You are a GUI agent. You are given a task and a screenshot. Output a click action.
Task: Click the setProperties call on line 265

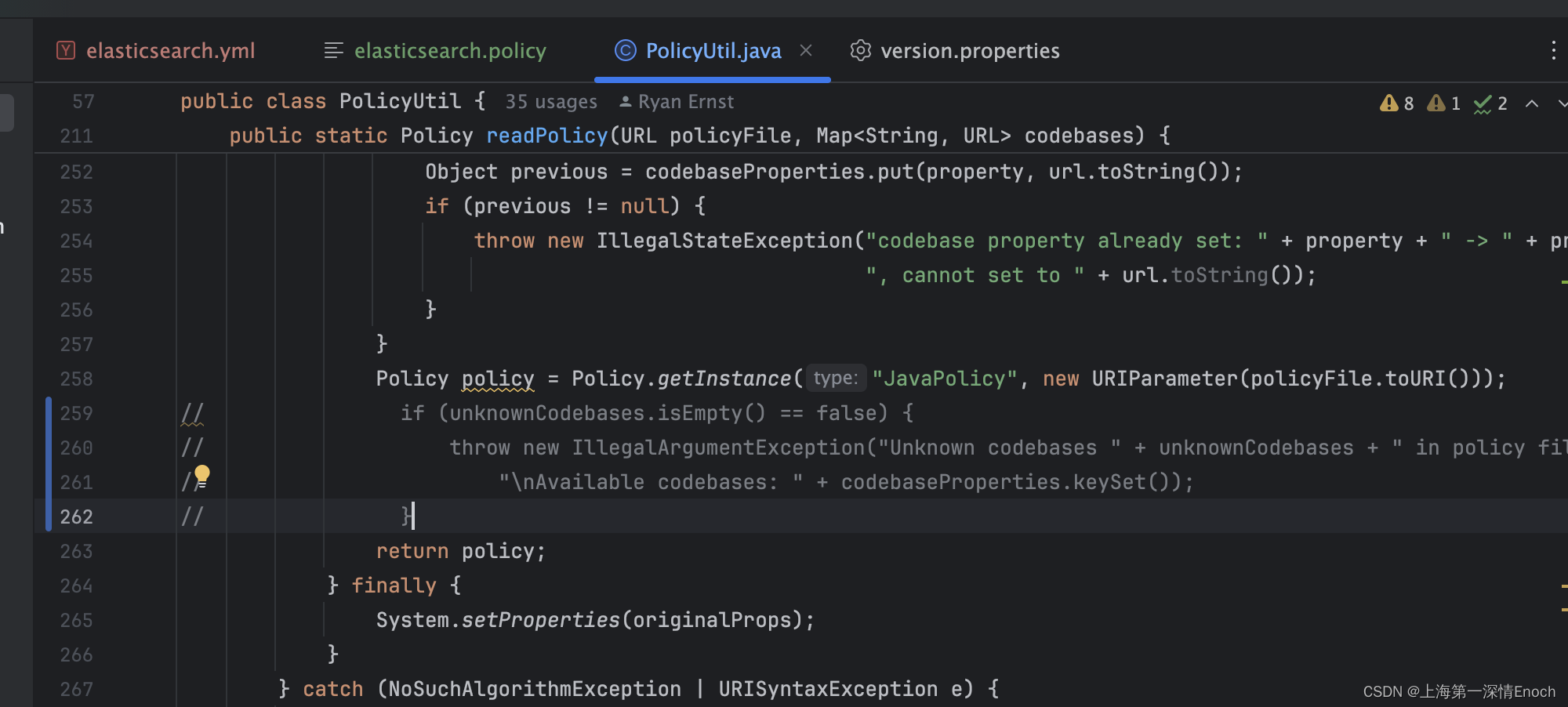pyautogui.click(x=541, y=620)
